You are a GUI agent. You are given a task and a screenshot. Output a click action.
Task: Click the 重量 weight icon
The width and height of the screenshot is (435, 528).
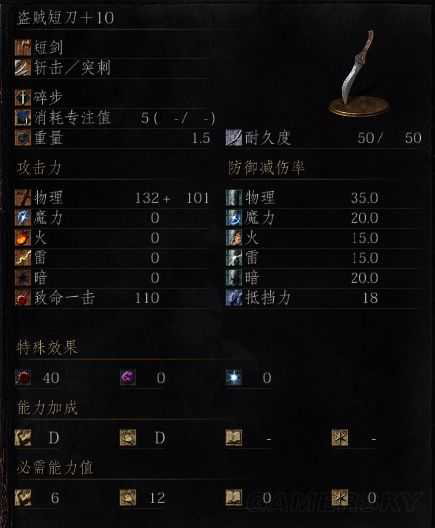click(x=23, y=137)
